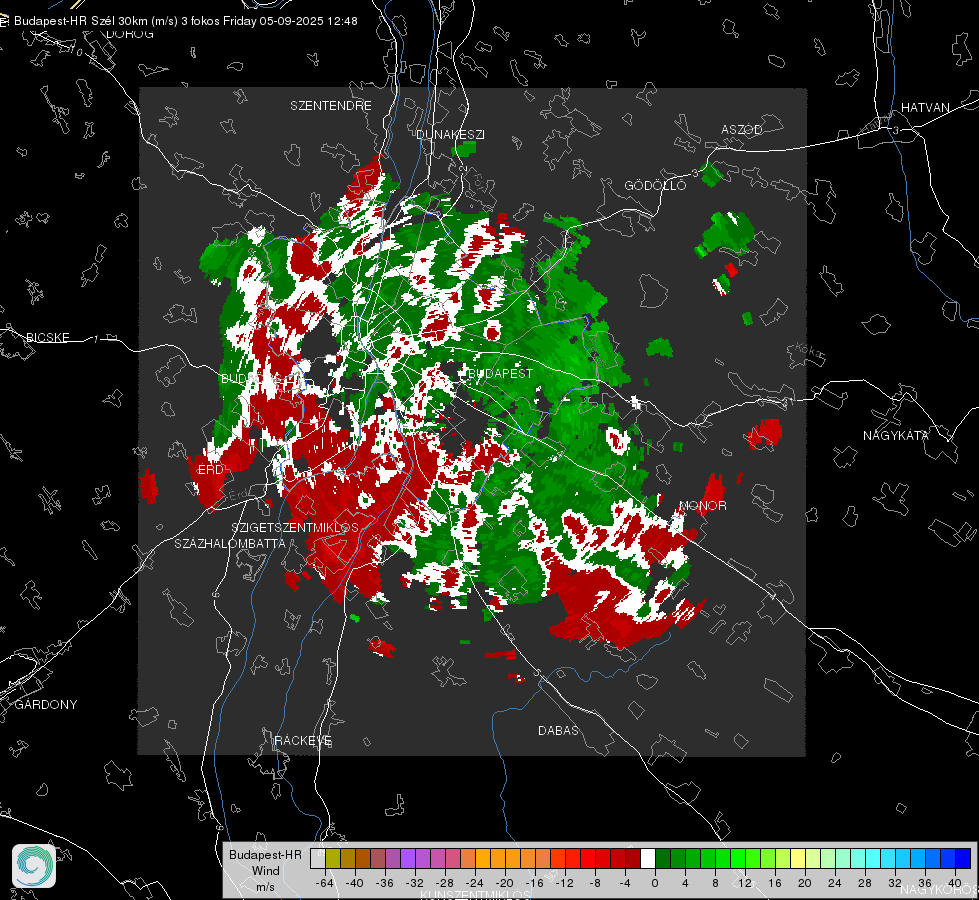Click the GÁRDONY town label
Viewport: 979px width, 900px height.
pyautogui.click(x=46, y=705)
